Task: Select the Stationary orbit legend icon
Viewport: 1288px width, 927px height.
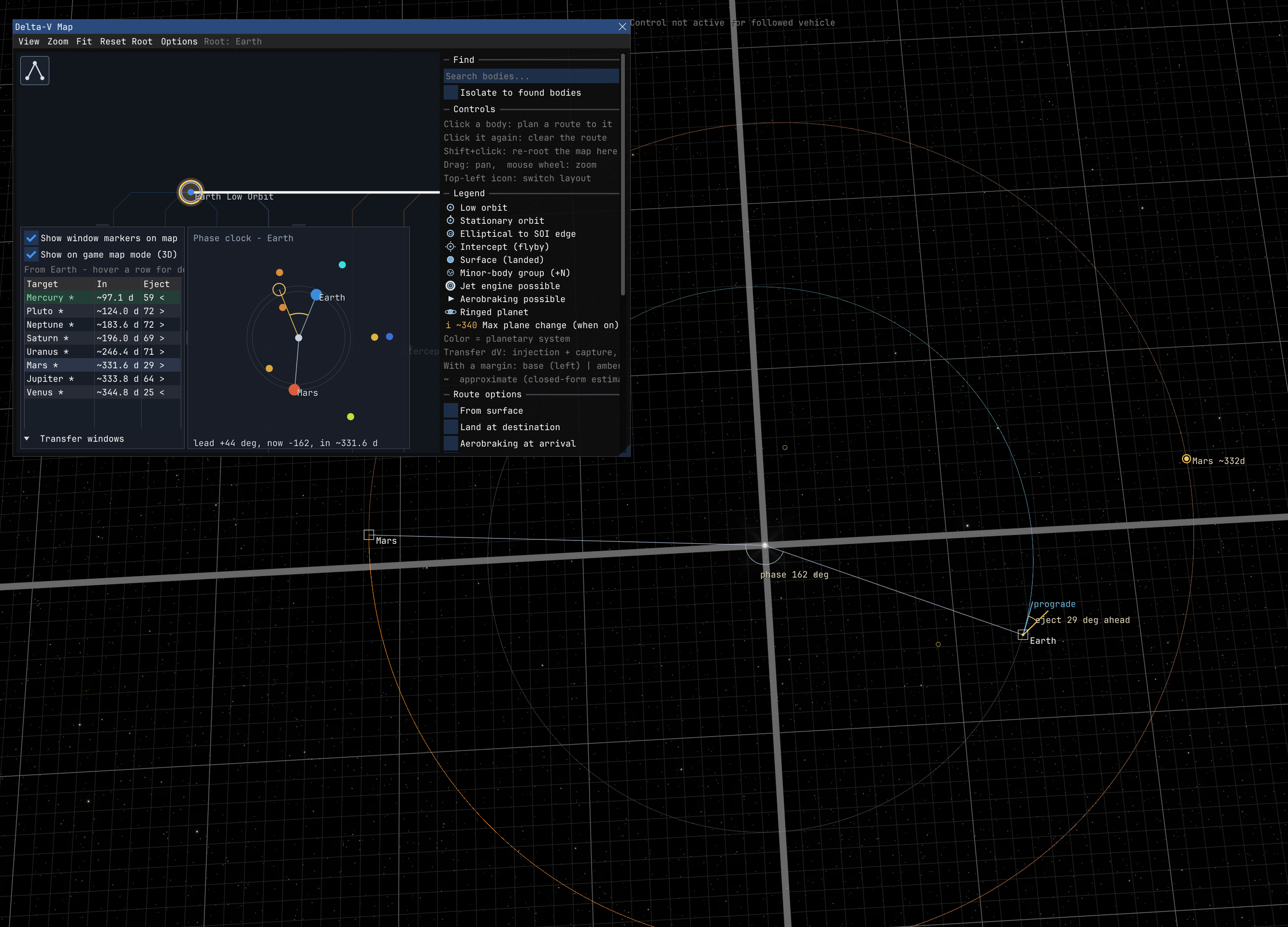Action: [450, 220]
